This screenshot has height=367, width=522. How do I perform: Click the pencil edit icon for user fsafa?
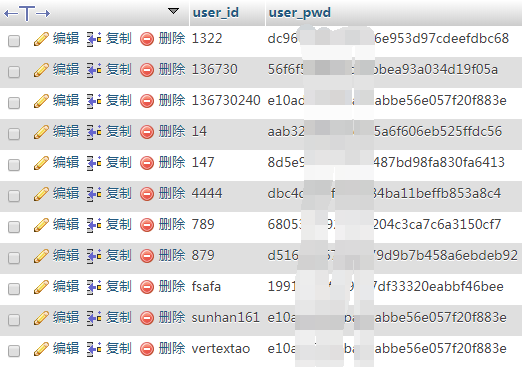[x=41, y=287]
